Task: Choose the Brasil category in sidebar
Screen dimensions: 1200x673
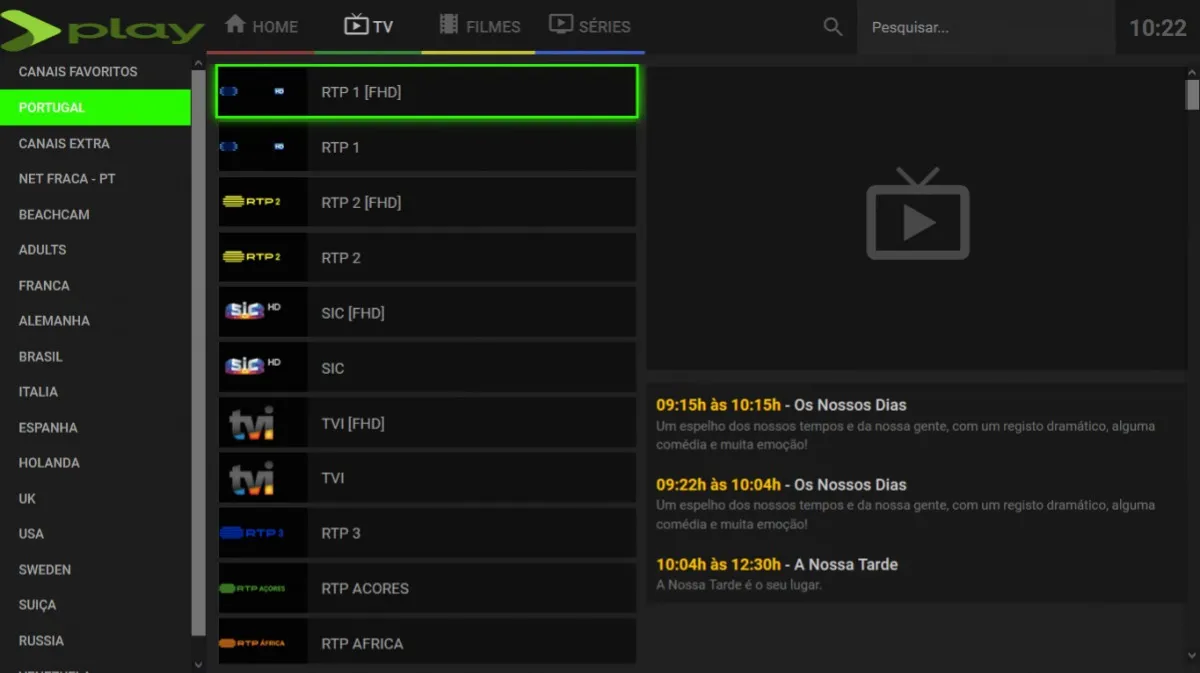Action: (41, 356)
